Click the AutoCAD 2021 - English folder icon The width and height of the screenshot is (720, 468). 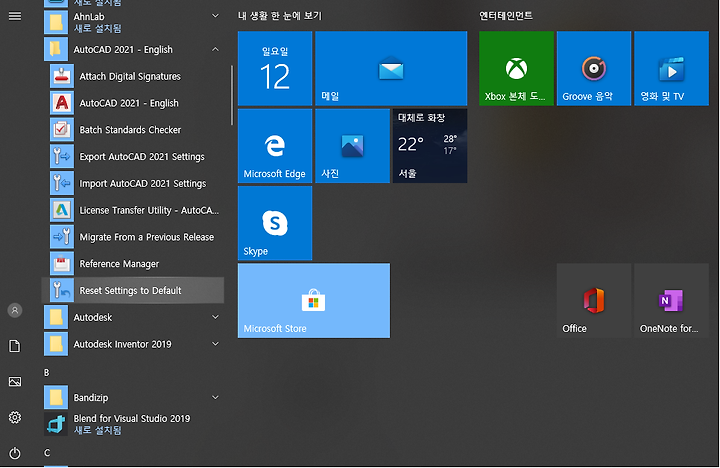pos(56,49)
